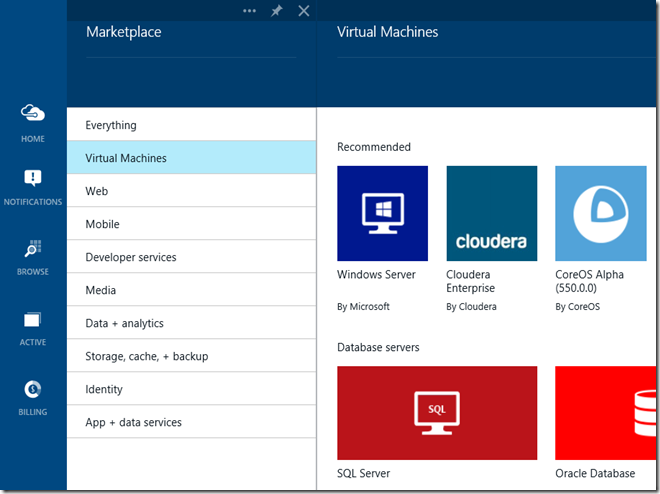660x494 pixels.
Task: Open the Billing icon
Action: coord(33,390)
